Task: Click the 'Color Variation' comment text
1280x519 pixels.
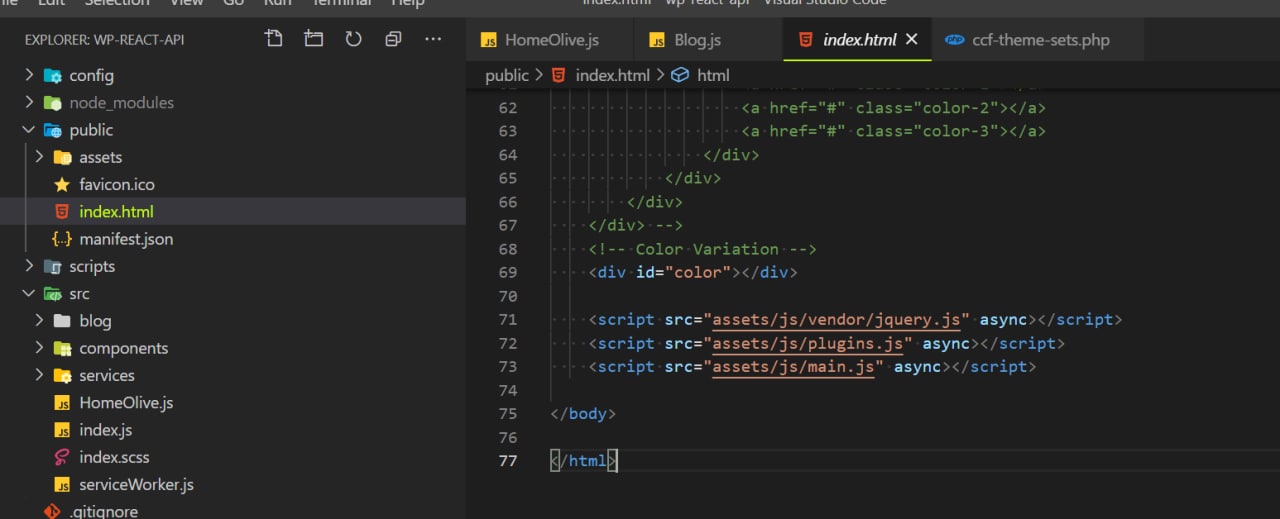Action: (x=707, y=249)
